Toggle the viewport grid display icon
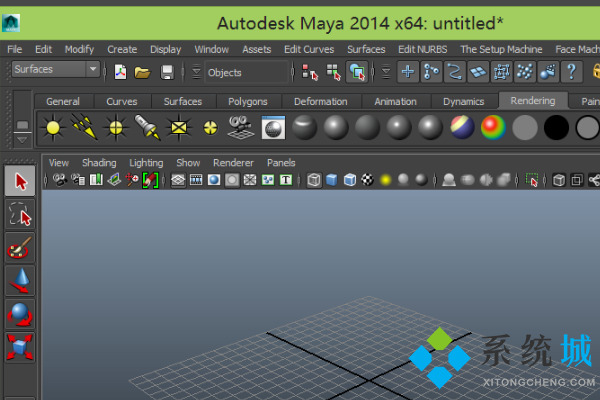600x400 pixels. coord(178,180)
